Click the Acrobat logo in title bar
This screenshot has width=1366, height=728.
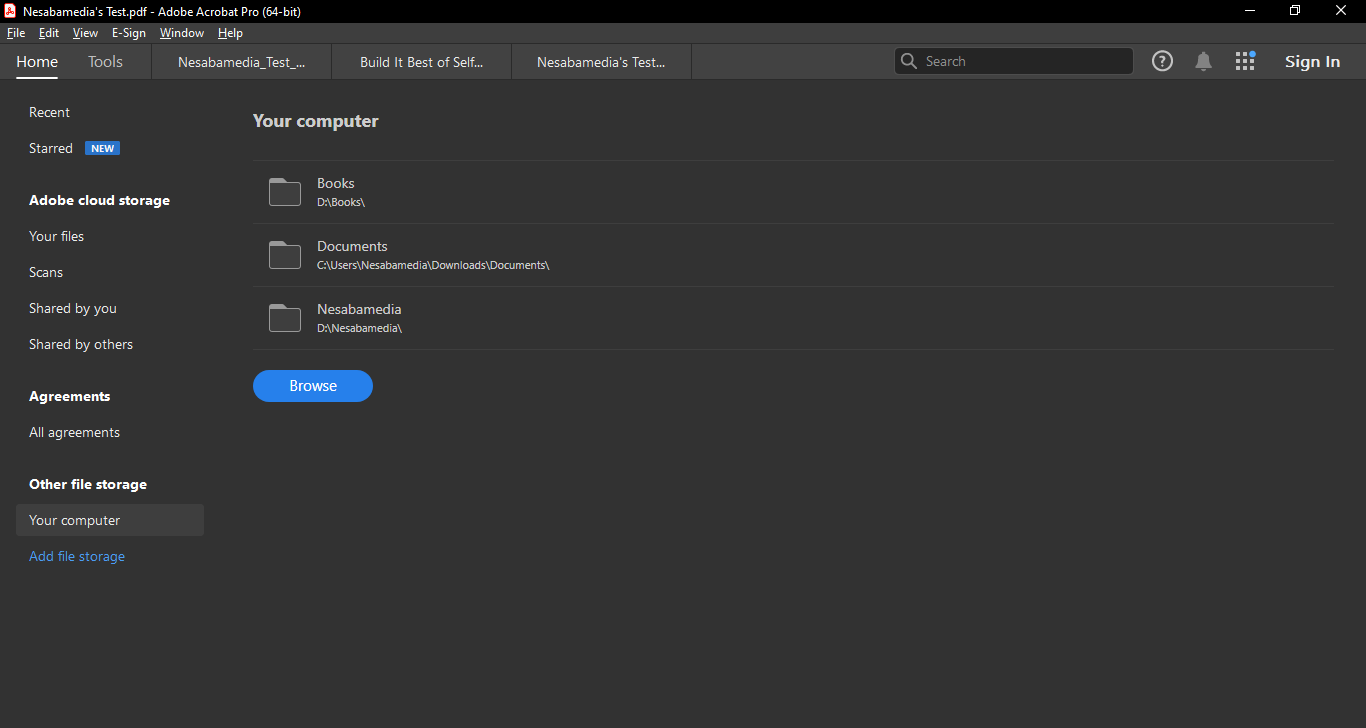pos(10,11)
